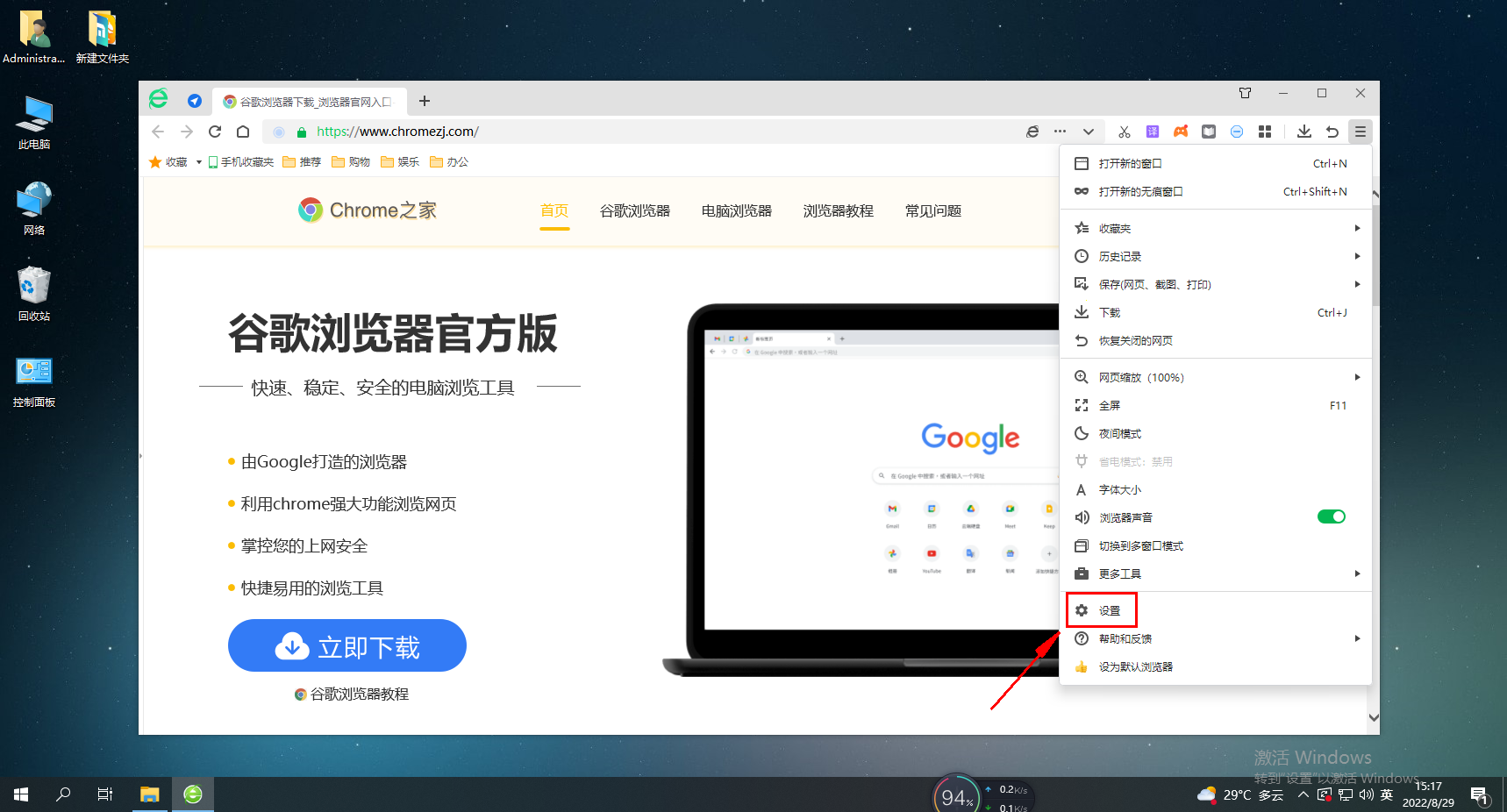Choose 设为默认浏览器 menu entry
The height and width of the screenshot is (812, 1507).
coord(1216,667)
